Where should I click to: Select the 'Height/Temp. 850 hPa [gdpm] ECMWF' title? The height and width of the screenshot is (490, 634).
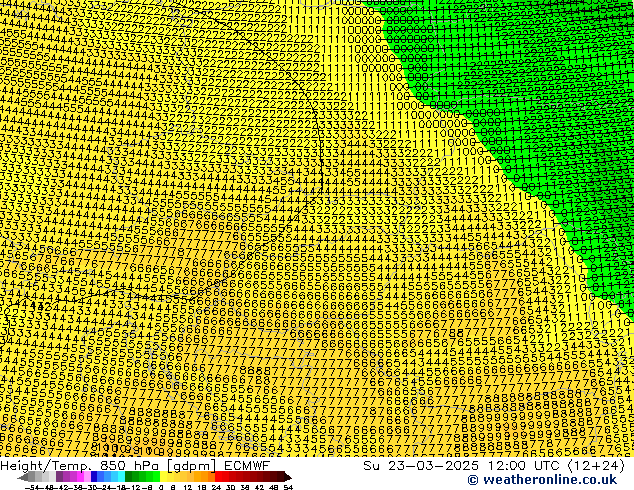[135, 466]
